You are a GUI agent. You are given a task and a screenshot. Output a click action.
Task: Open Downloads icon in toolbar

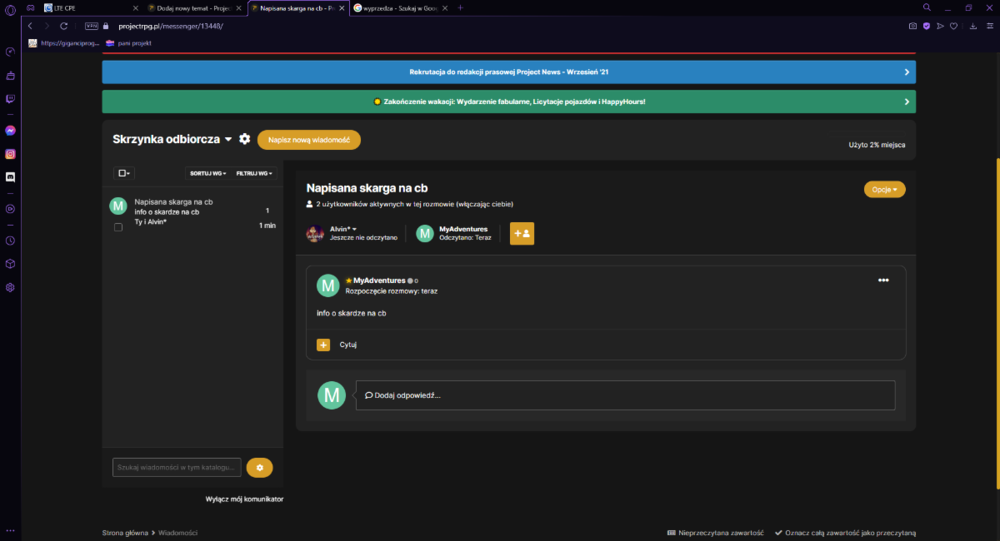(x=973, y=26)
